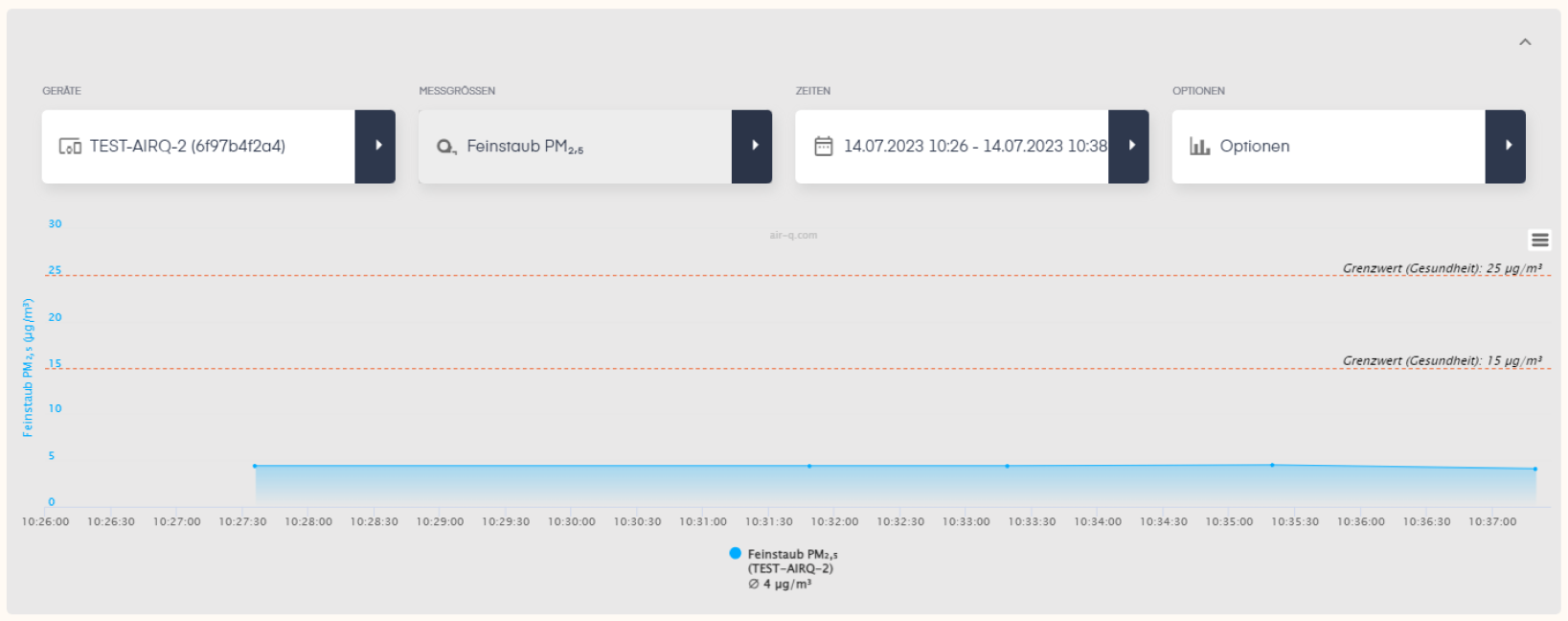Image resolution: width=1568 pixels, height=621 pixels.
Task: Expand the Optionen arrow button
Action: pos(1506,147)
